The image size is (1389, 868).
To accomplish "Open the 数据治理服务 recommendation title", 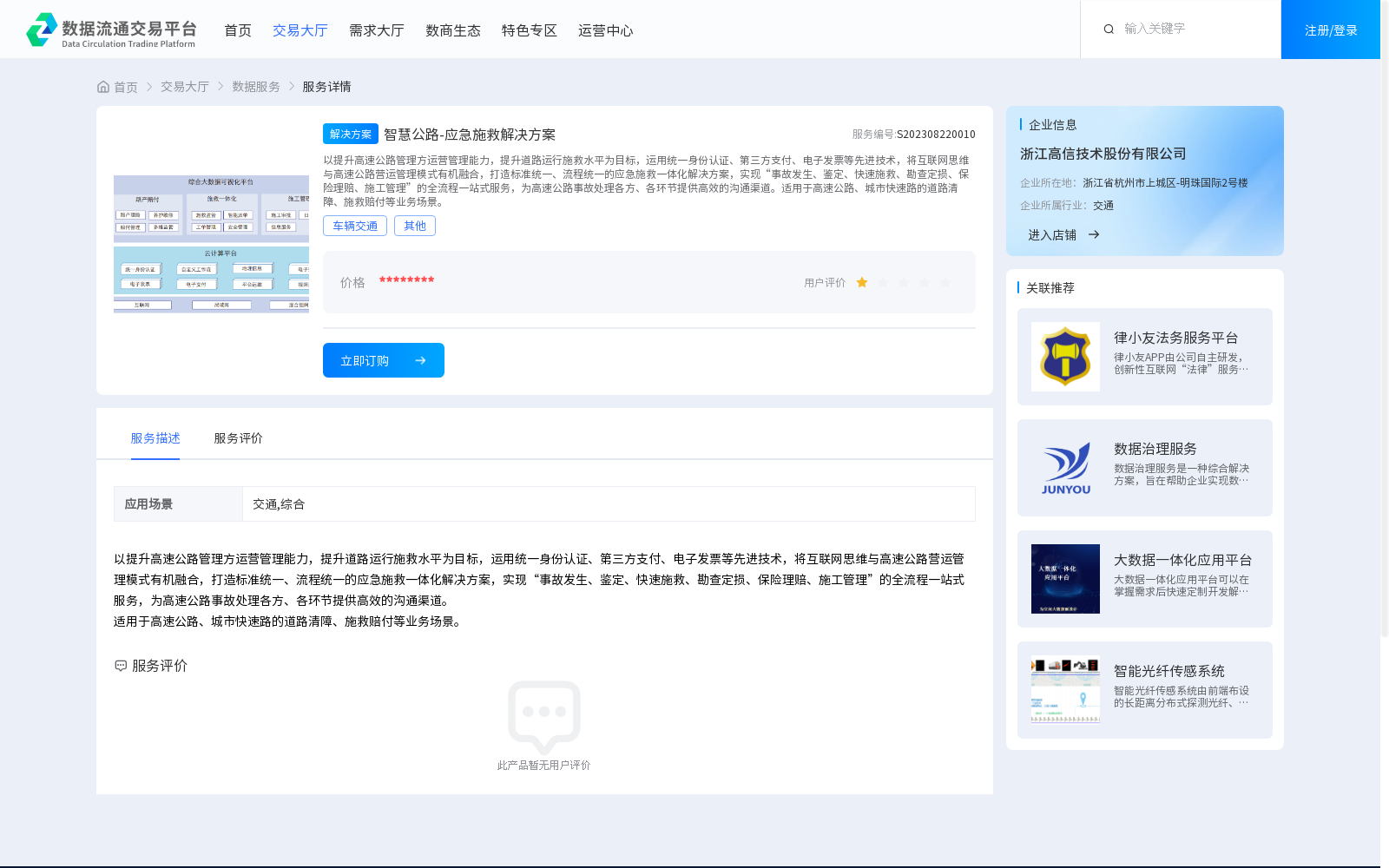I will pyautogui.click(x=1155, y=449).
